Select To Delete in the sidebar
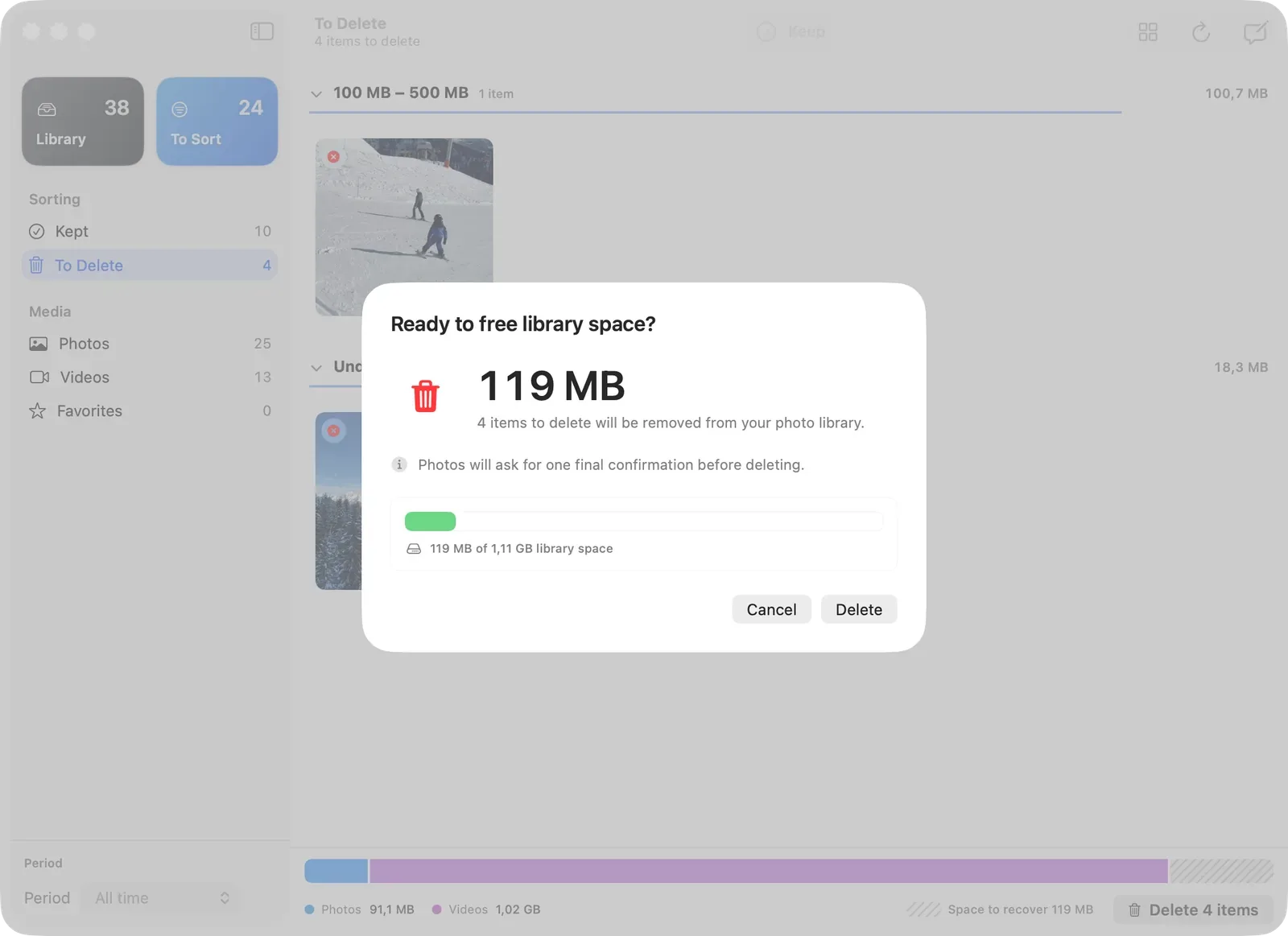 [x=150, y=266]
